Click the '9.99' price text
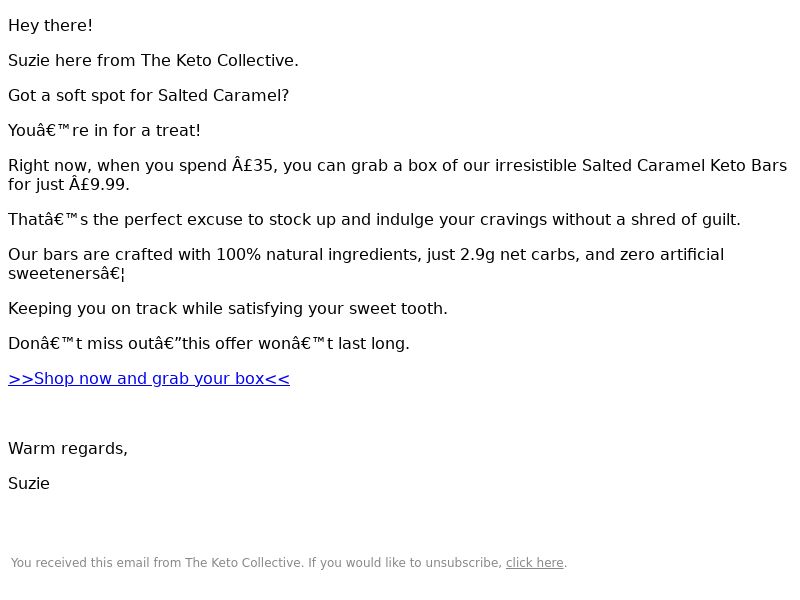The height and width of the screenshot is (600, 800). coord(108,185)
